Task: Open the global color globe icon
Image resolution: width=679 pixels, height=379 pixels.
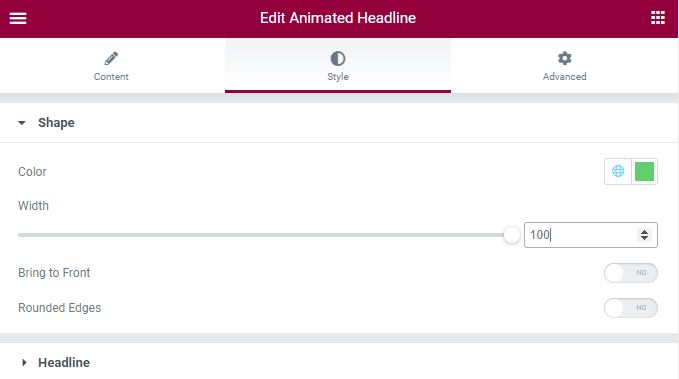Action: (618, 171)
